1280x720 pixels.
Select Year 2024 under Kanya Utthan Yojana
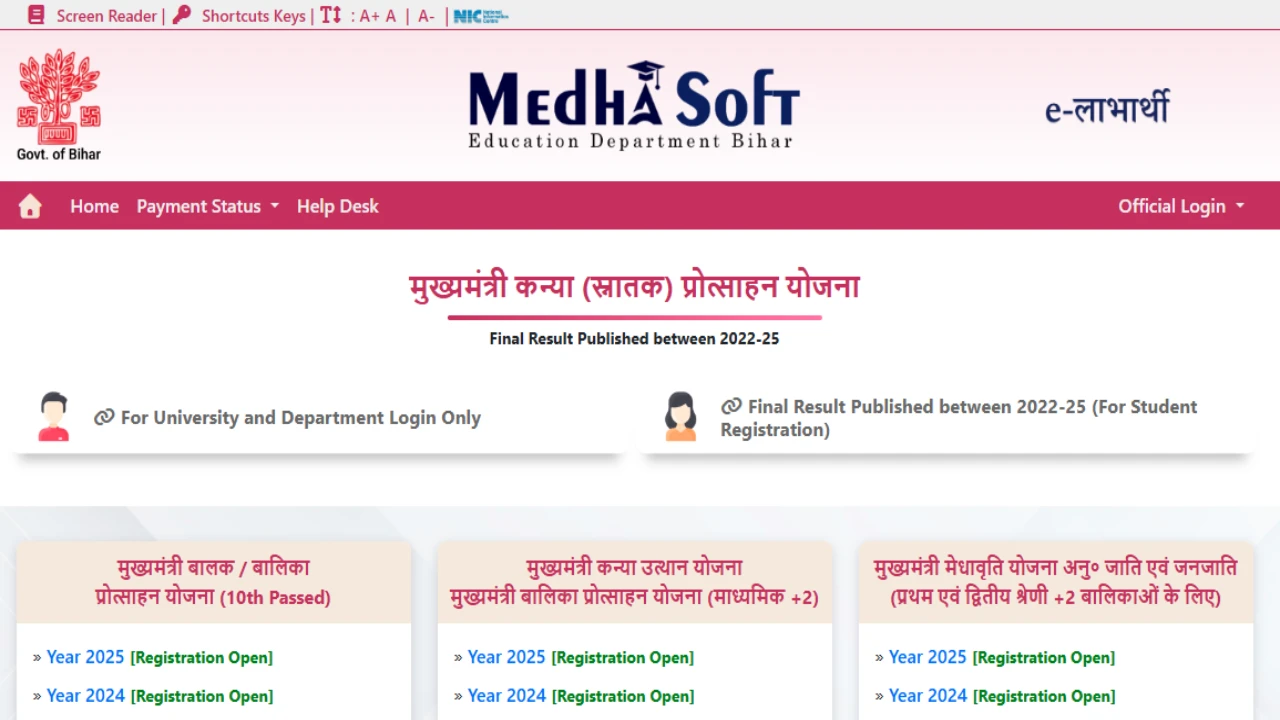pos(507,696)
